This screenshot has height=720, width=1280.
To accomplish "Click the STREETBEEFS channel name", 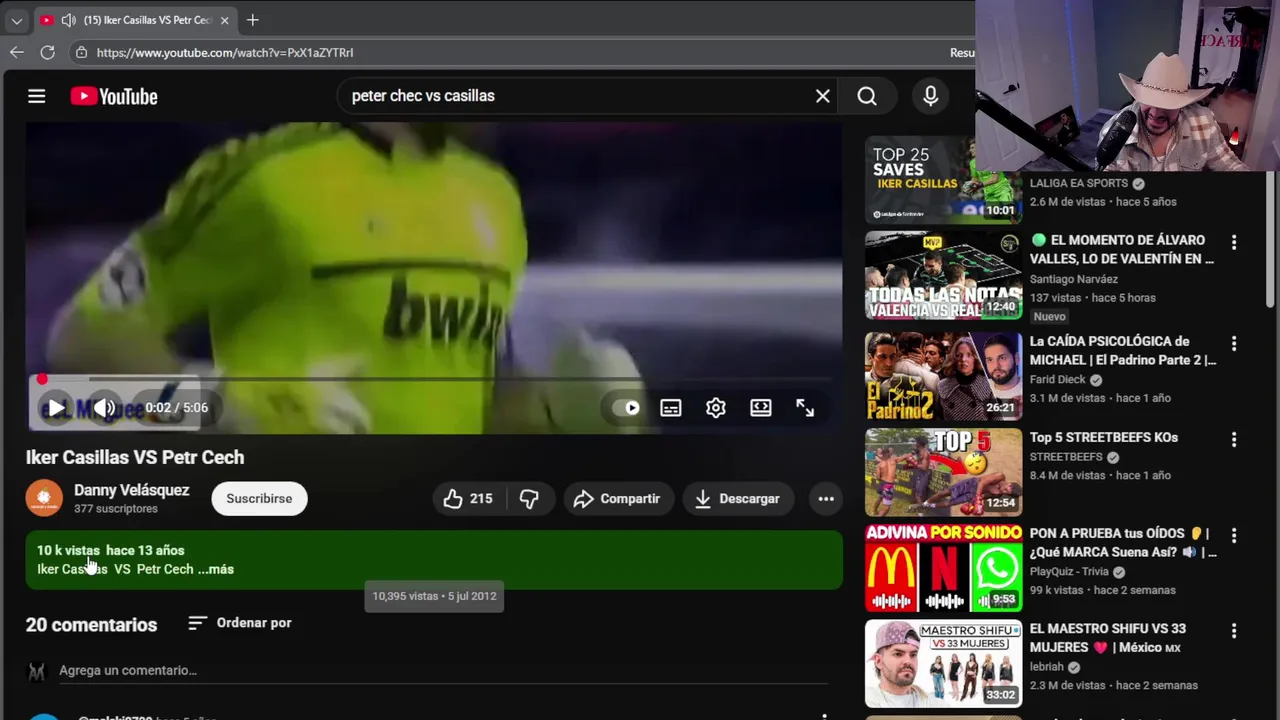I will (1066, 457).
